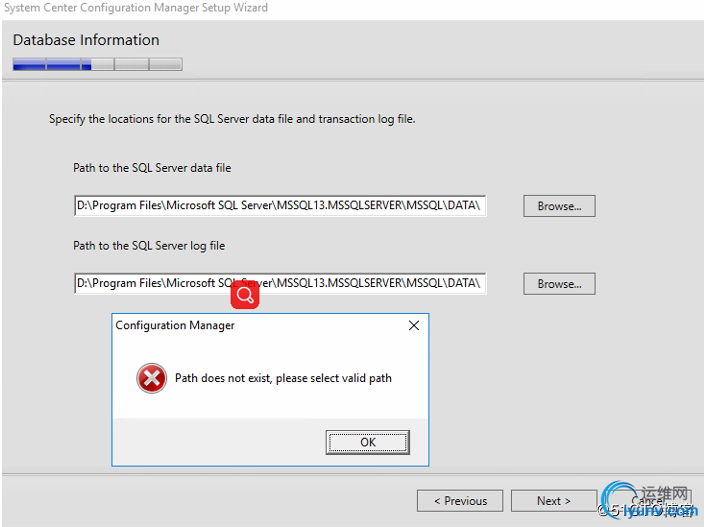
Task: Click the 'Path to the SQL Server data file' label
Action: 152,168
